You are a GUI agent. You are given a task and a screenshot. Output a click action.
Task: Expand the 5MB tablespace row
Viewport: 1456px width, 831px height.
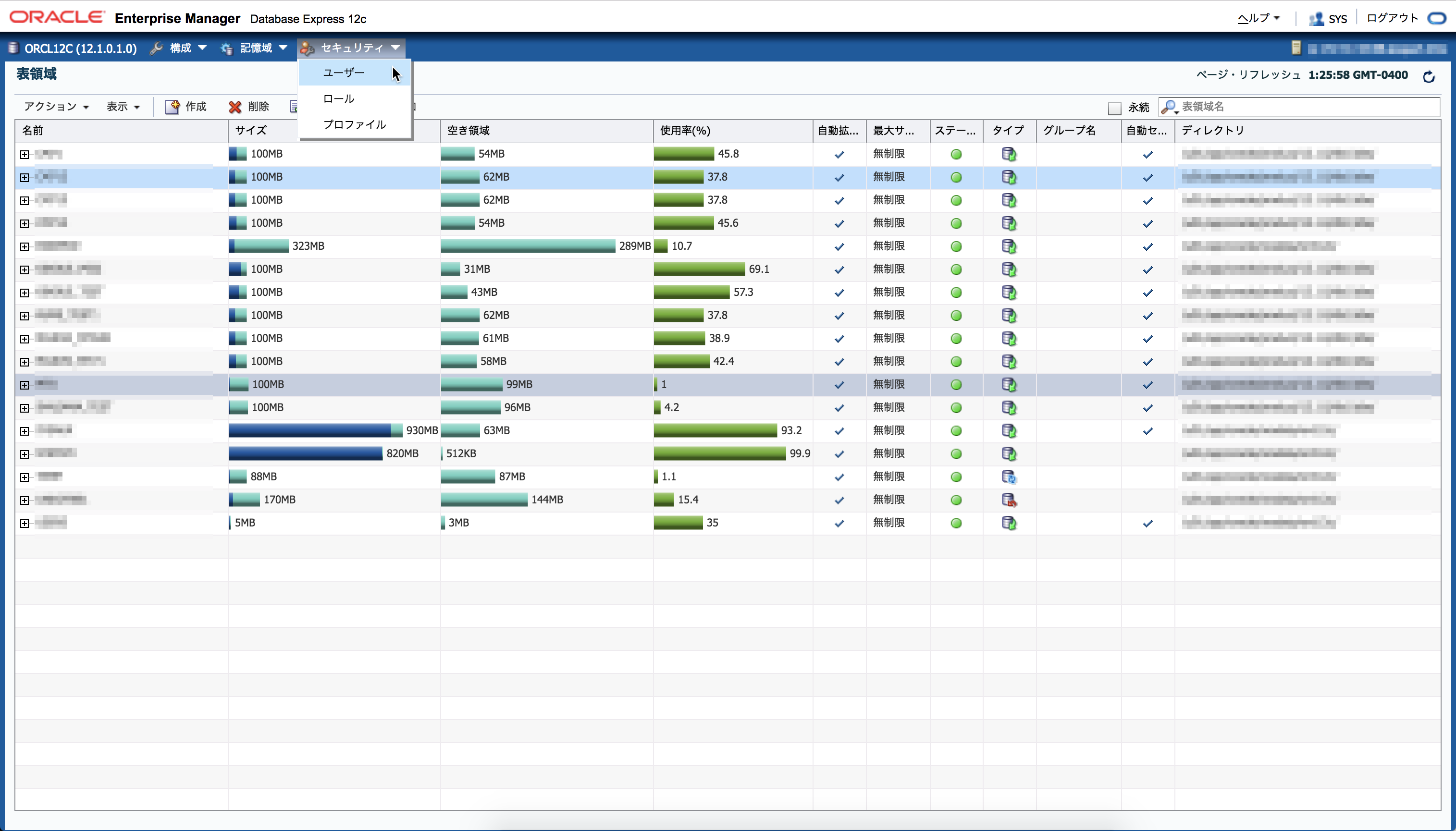point(25,524)
